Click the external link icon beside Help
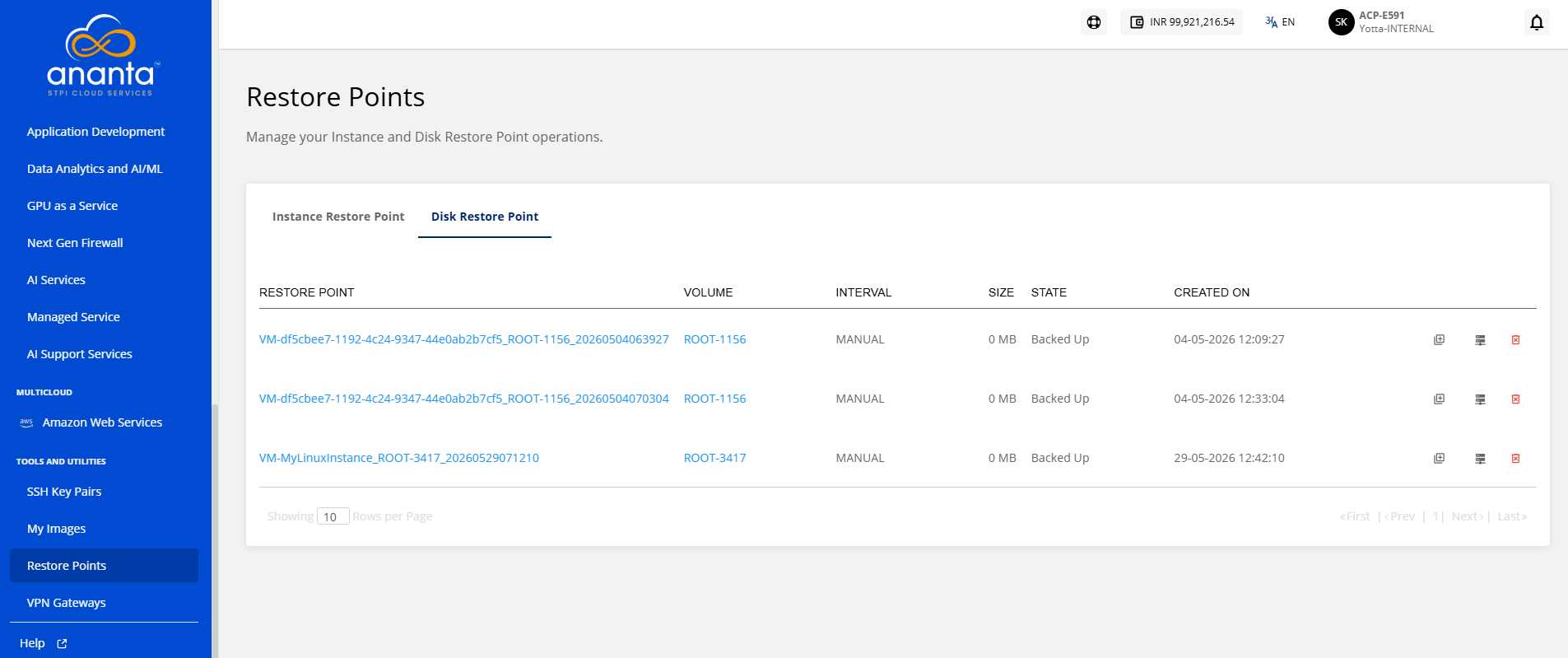The height and width of the screenshot is (658, 1568). click(x=62, y=644)
